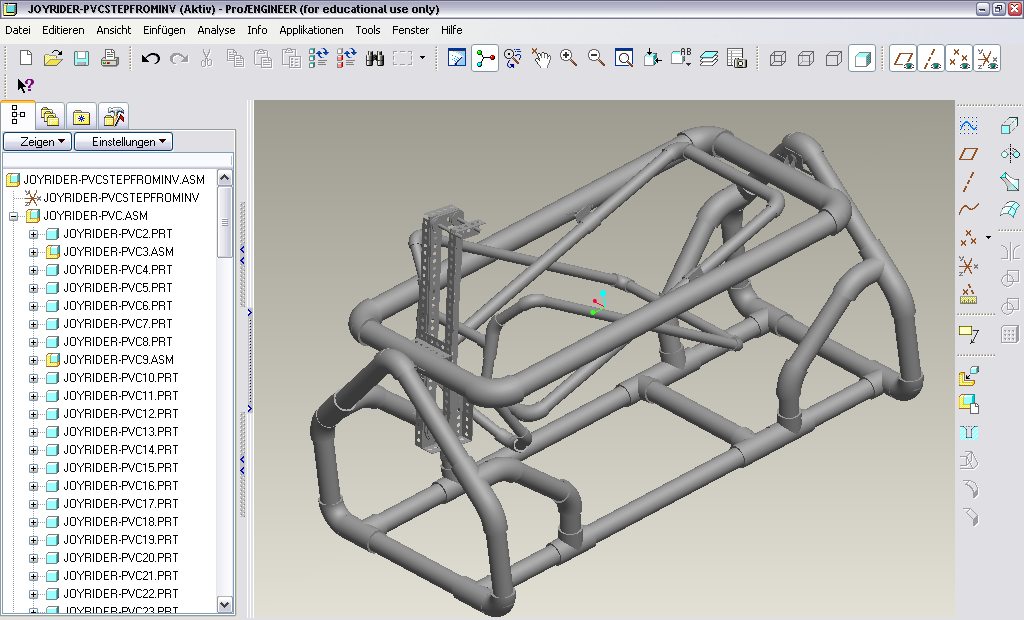This screenshot has width=1024, height=620.
Task: Click the Zoom In magnifier icon
Action: 569,58
